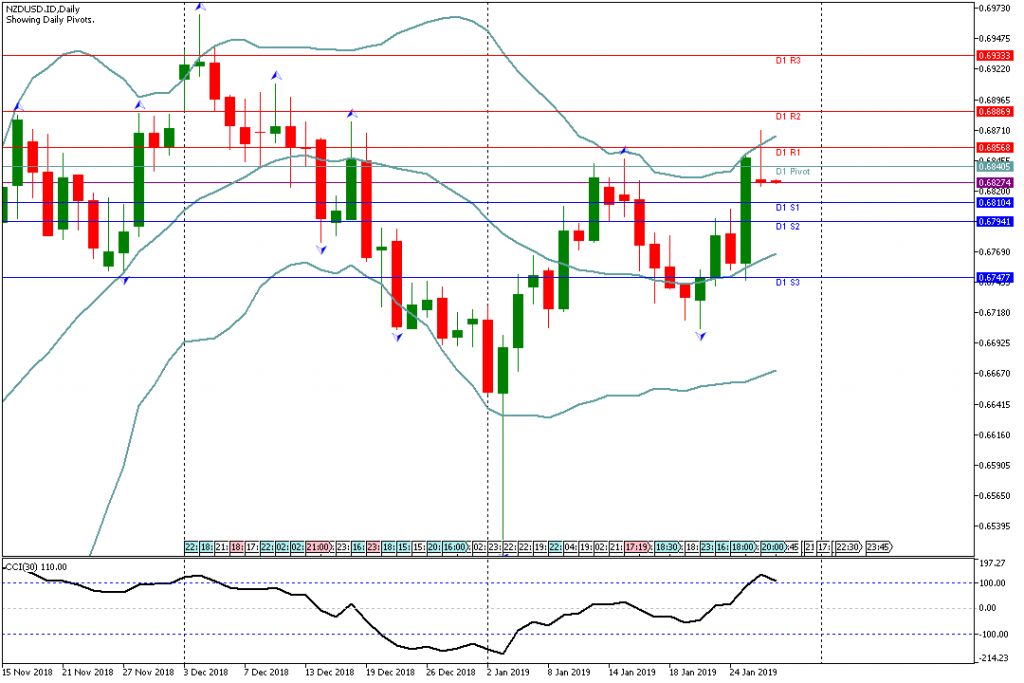
Task: Select the D1 R1 line label
Action: coord(788,153)
